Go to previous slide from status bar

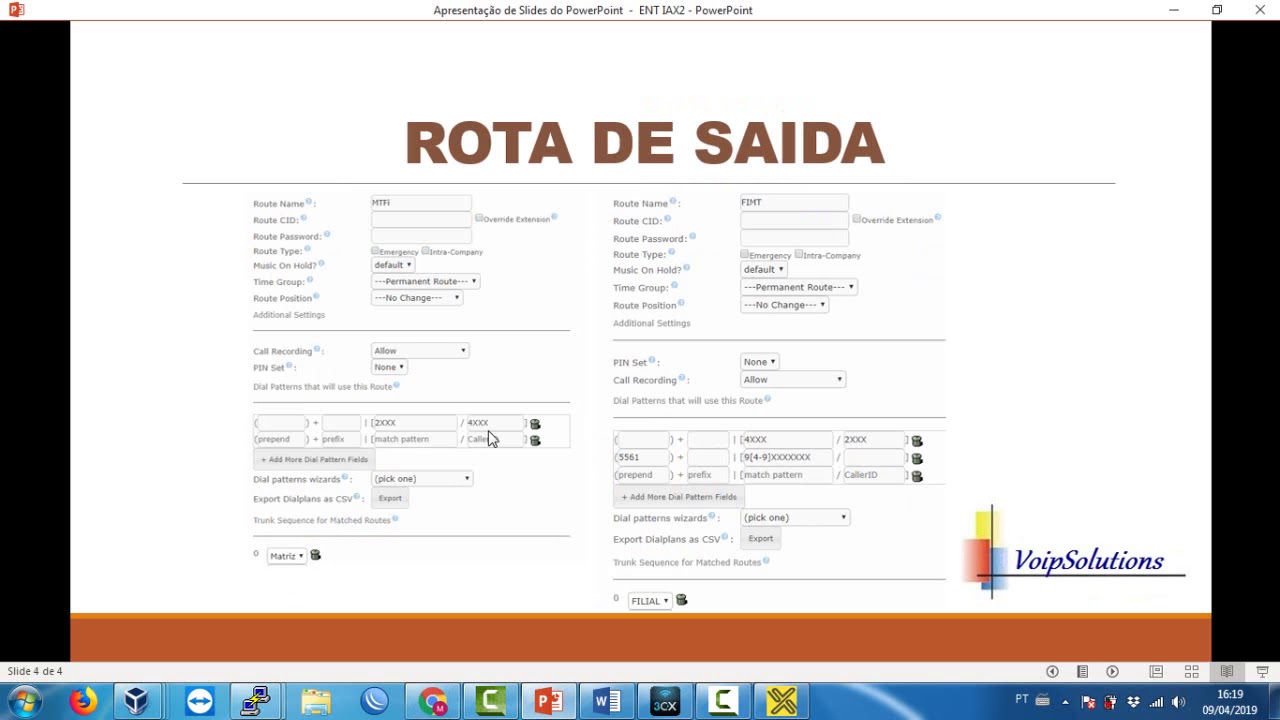tap(1052, 671)
